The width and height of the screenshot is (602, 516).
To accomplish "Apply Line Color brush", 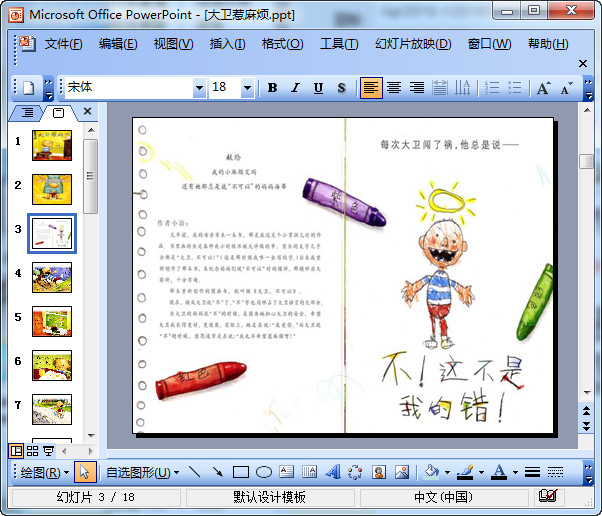I will [465, 472].
